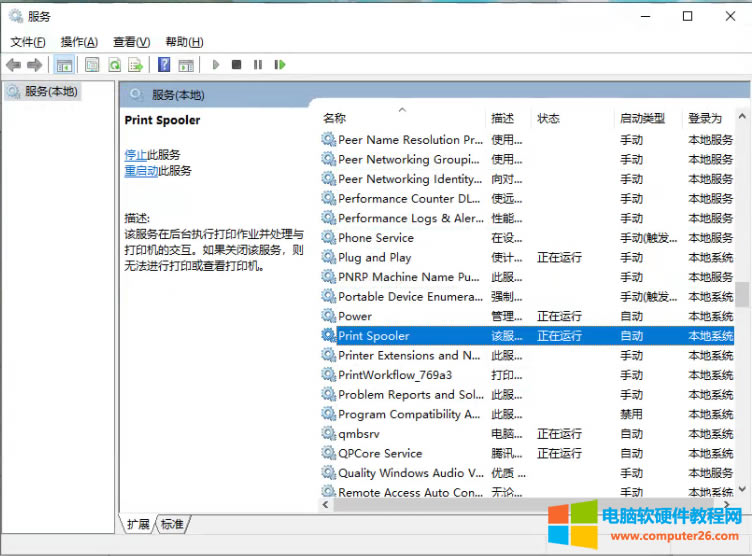Open the Properties toolbar icon
This screenshot has width=752, height=556.
[92, 65]
